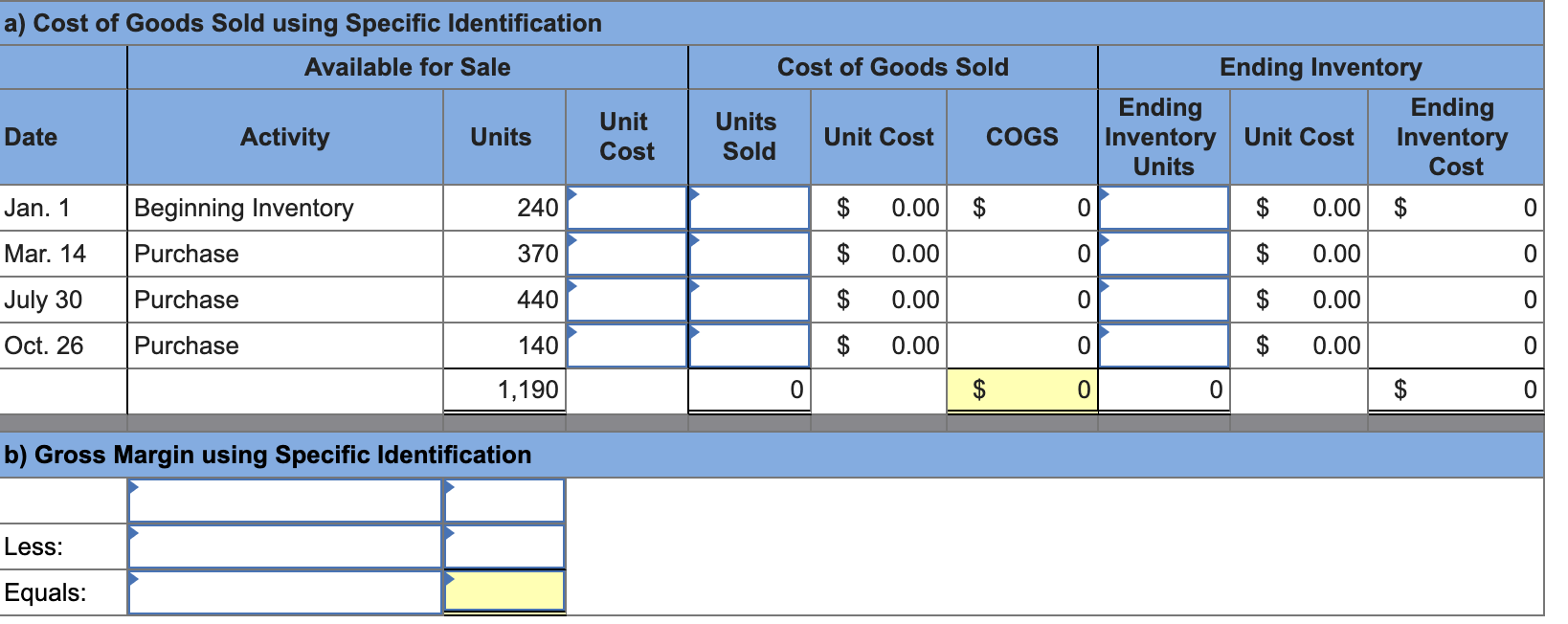Click the Units Sold column header

tap(750, 137)
